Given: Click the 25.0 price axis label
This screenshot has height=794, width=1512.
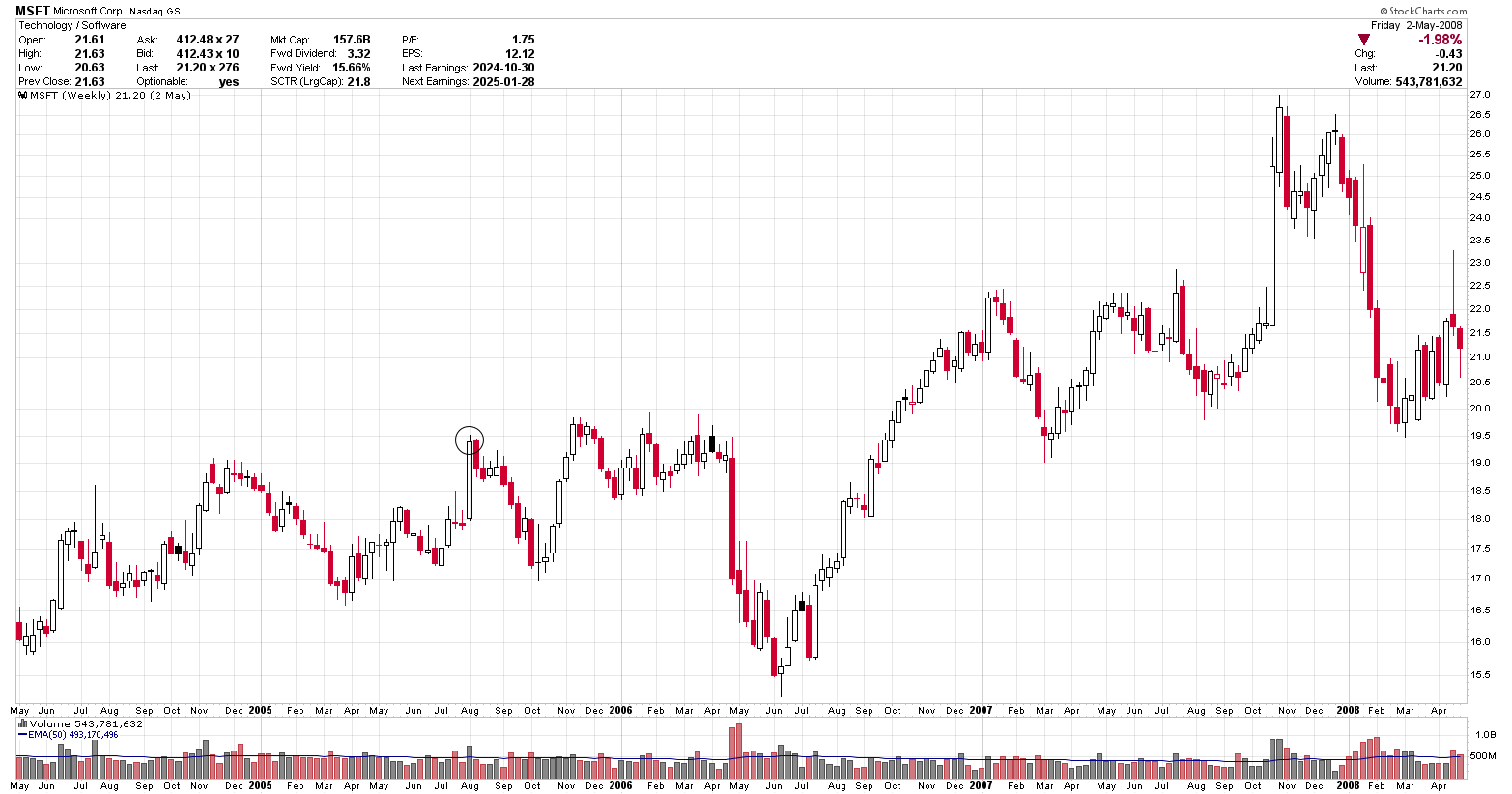Looking at the screenshot, I should (1480, 176).
